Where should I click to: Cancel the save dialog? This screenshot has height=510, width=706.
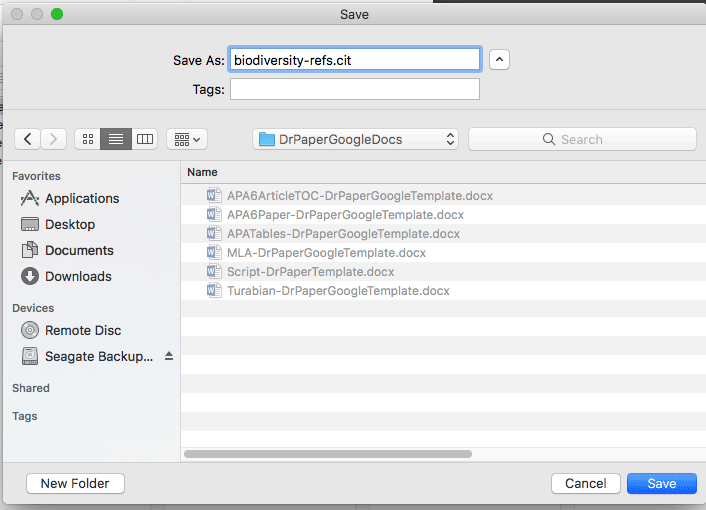pyautogui.click(x=585, y=483)
